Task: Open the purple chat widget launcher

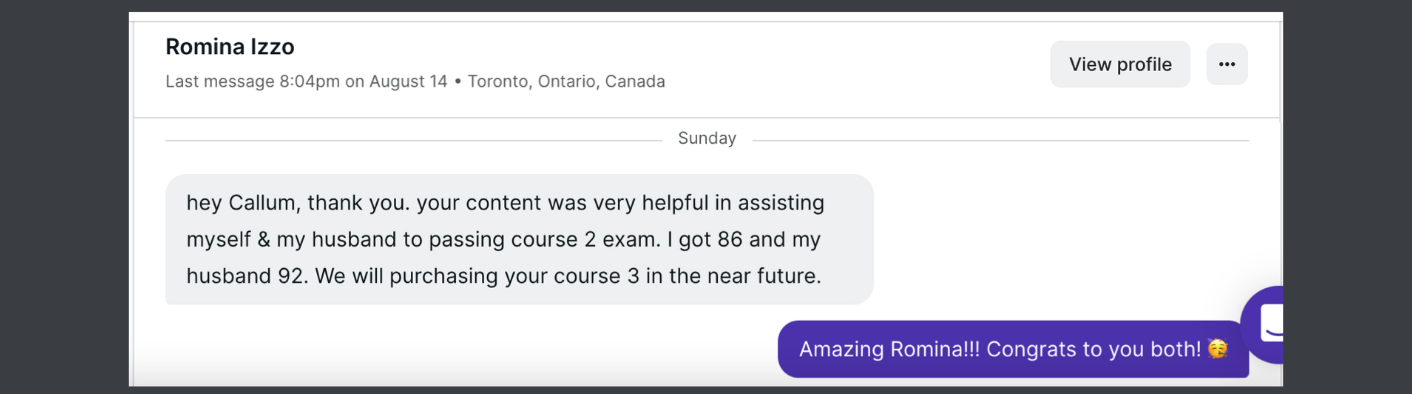Action: [1262, 324]
